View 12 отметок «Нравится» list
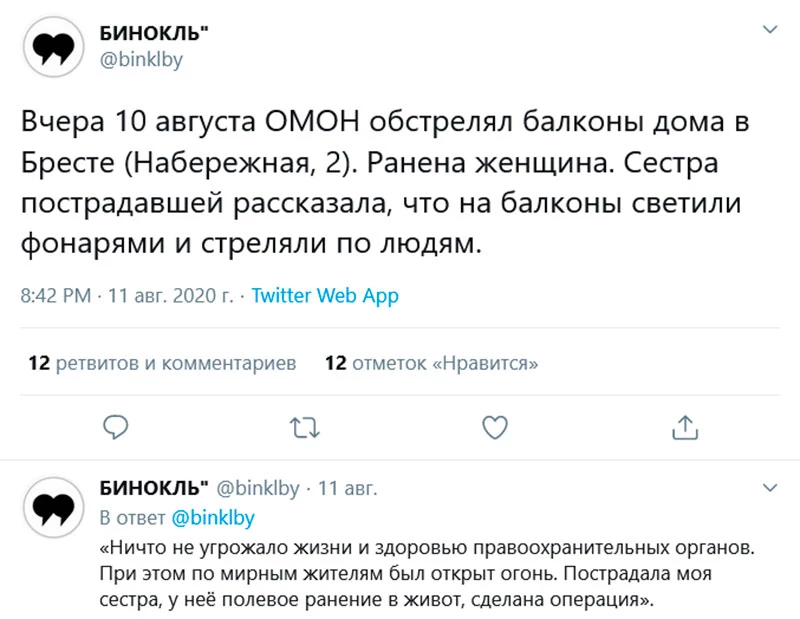Screen dimensions: 800x619 tap(432, 363)
